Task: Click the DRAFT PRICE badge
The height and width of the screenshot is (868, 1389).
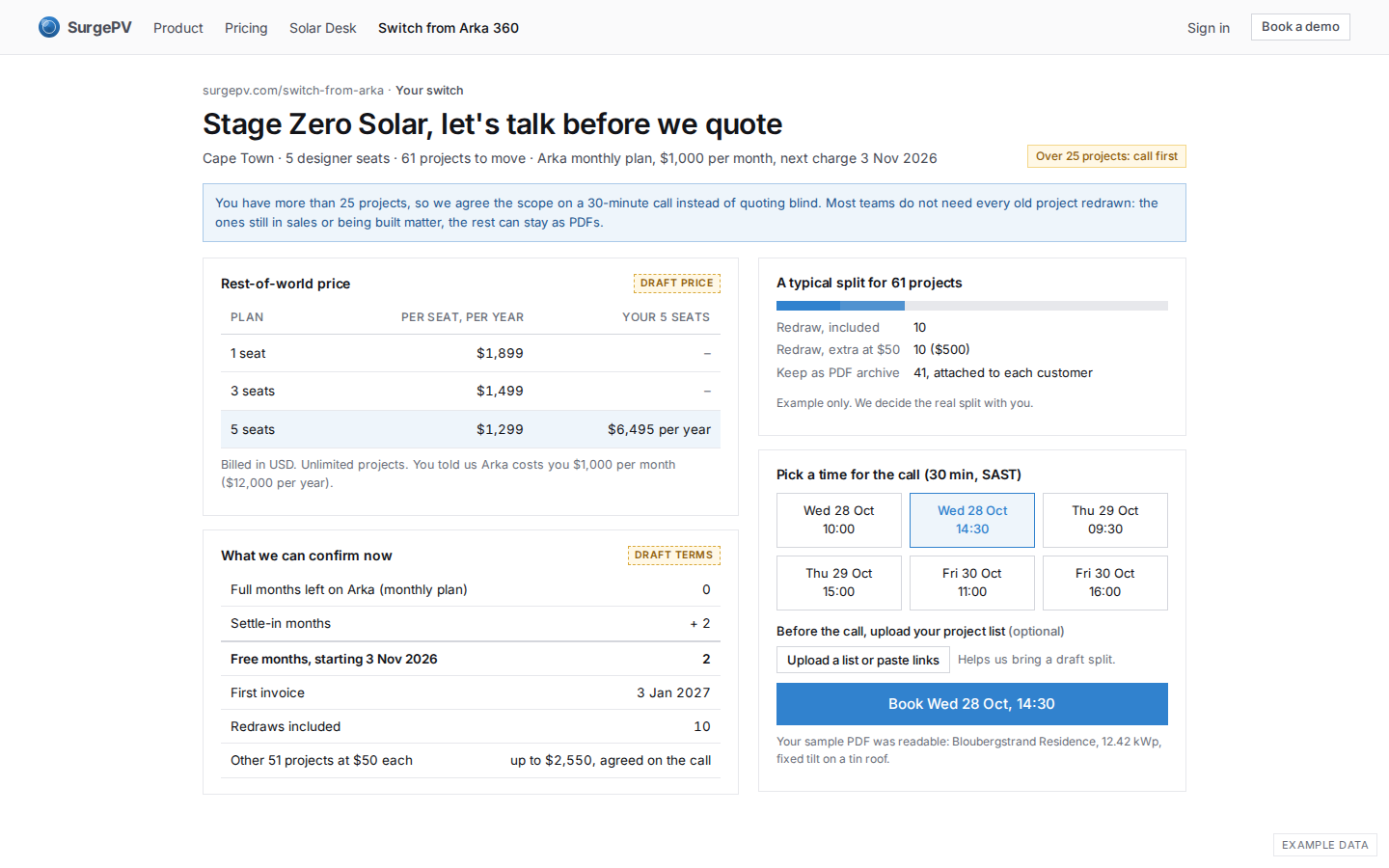Action: point(677,283)
